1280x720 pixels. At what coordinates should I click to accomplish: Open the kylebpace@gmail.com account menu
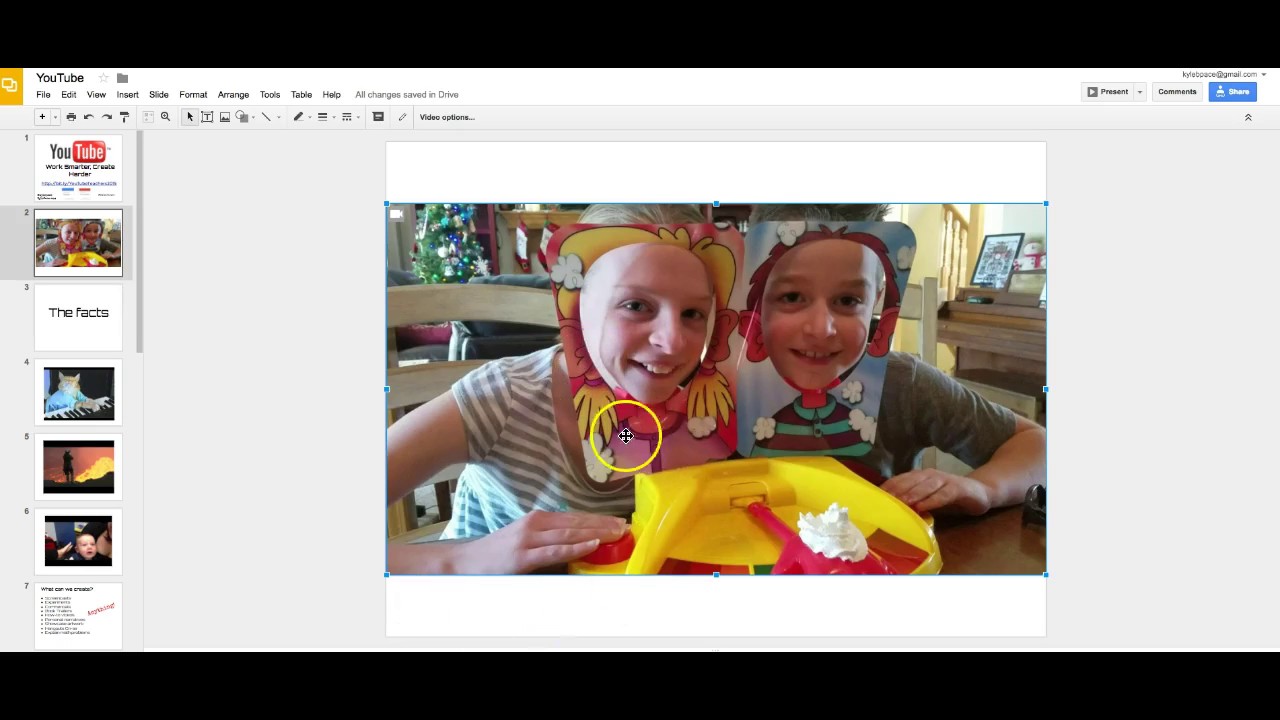pos(1224,75)
